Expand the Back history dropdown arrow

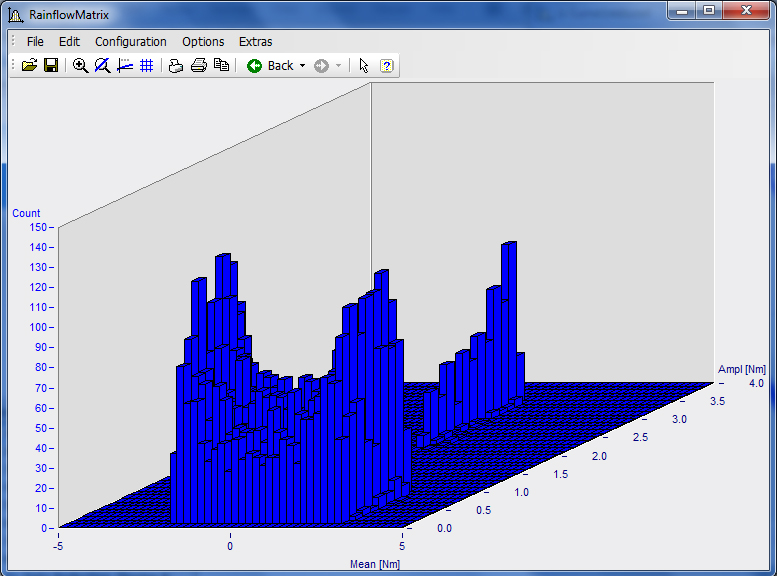click(x=302, y=65)
